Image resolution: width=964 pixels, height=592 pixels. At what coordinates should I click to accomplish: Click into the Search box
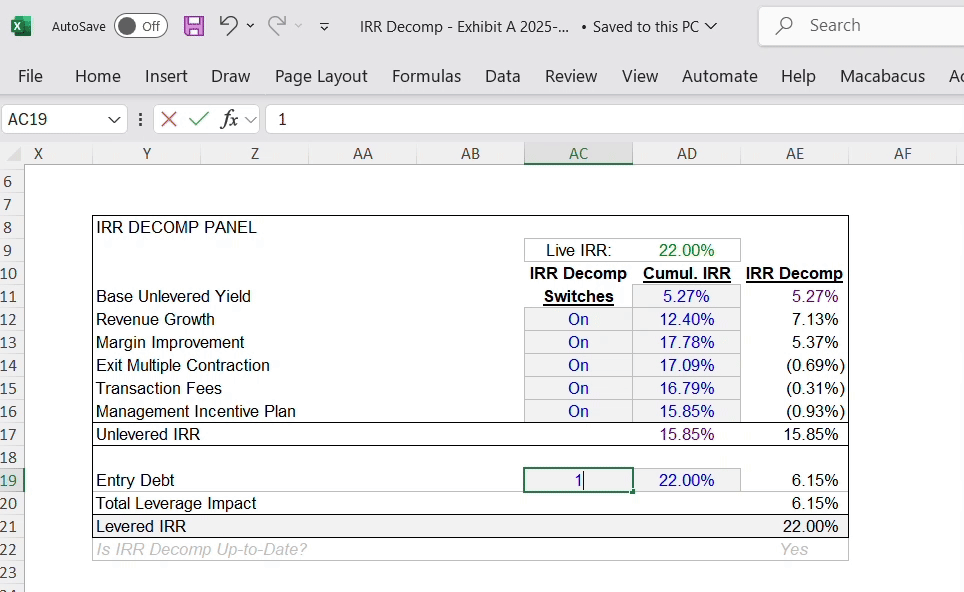(860, 26)
